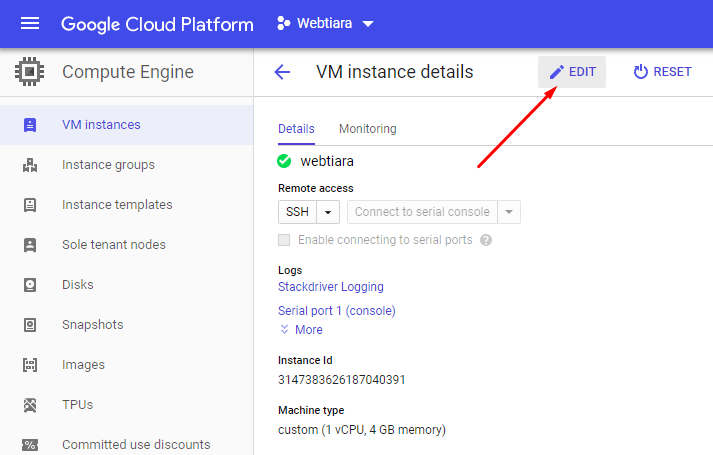Switch to the Monitoring tab
The image size is (713, 455).
pyautogui.click(x=368, y=129)
